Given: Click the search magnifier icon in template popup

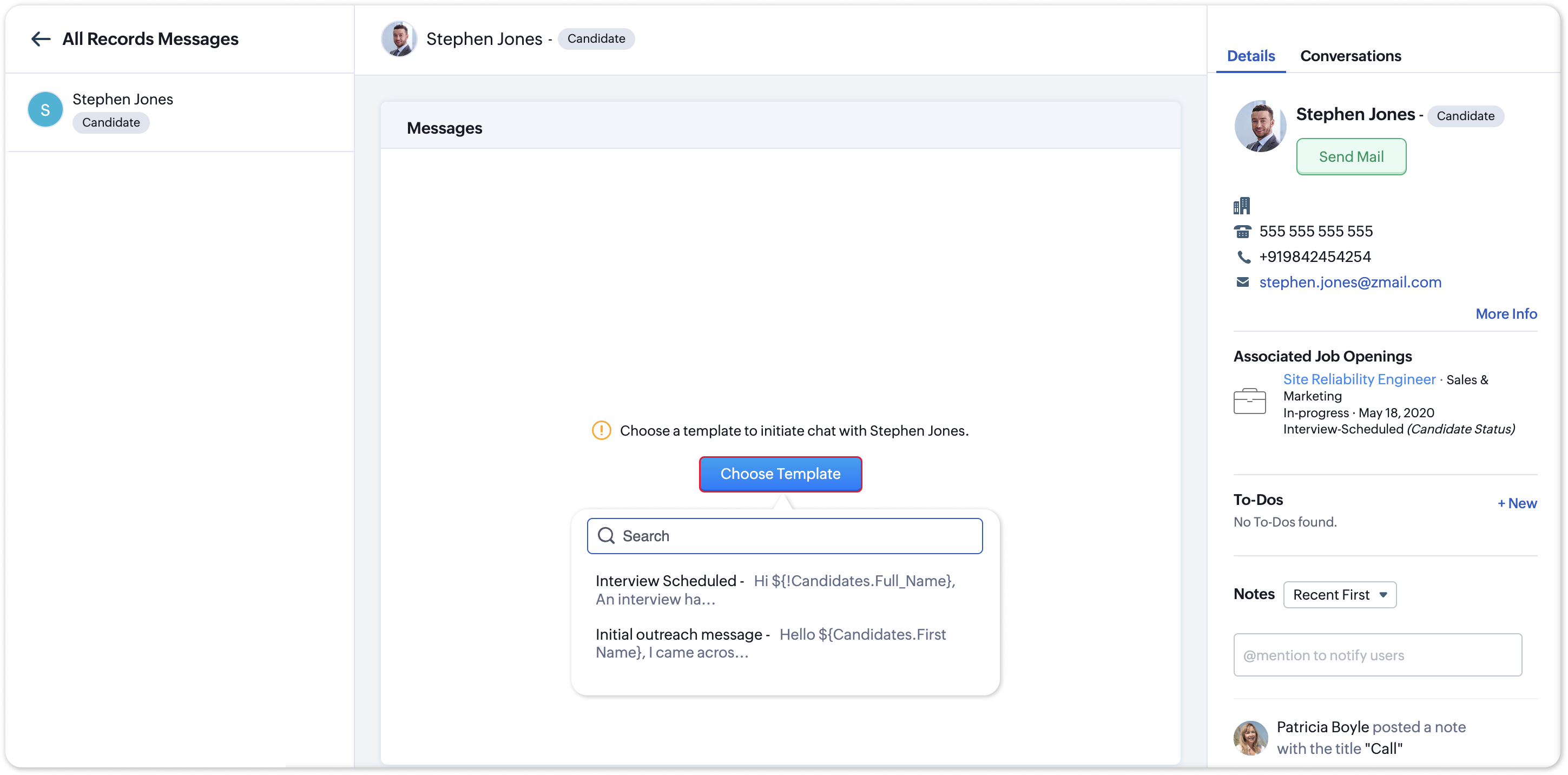Looking at the screenshot, I should 606,536.
